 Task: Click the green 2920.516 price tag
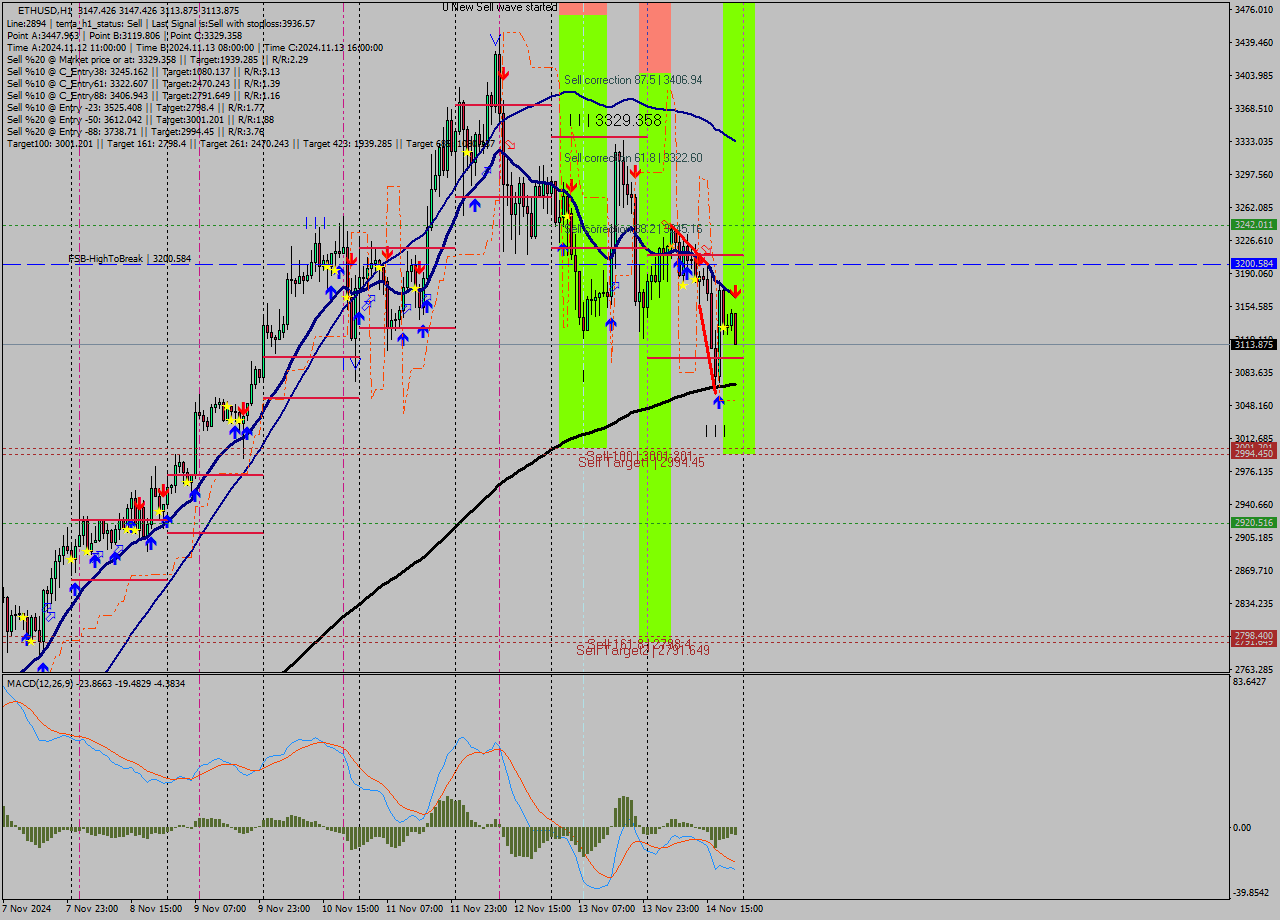coord(1254,522)
